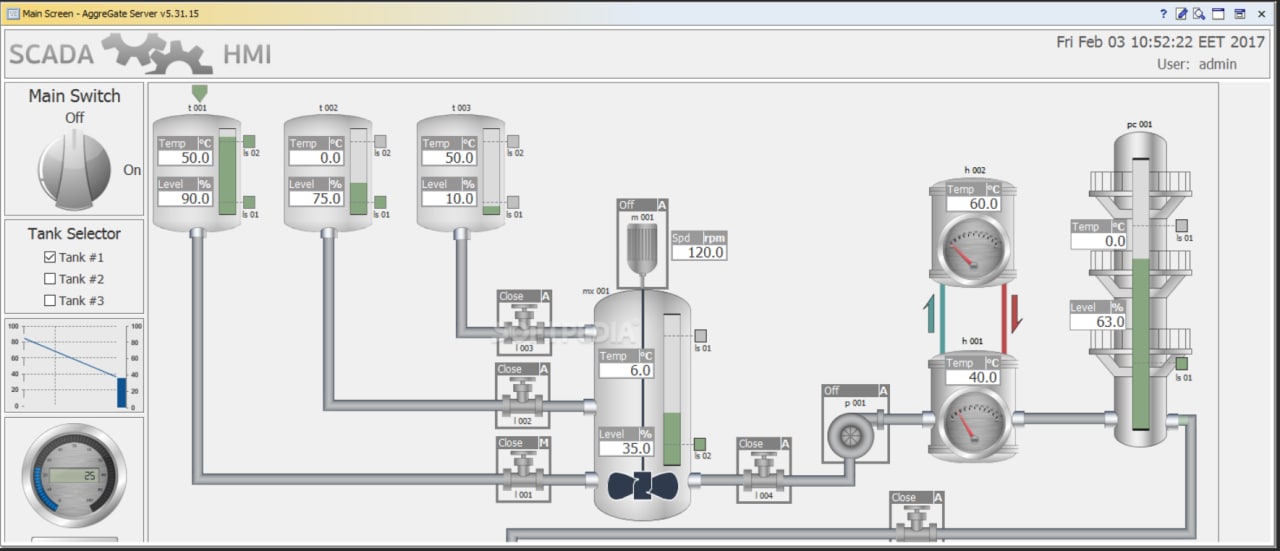Open the help question-mark icon
The width and height of the screenshot is (1280, 551).
[x=1163, y=14]
